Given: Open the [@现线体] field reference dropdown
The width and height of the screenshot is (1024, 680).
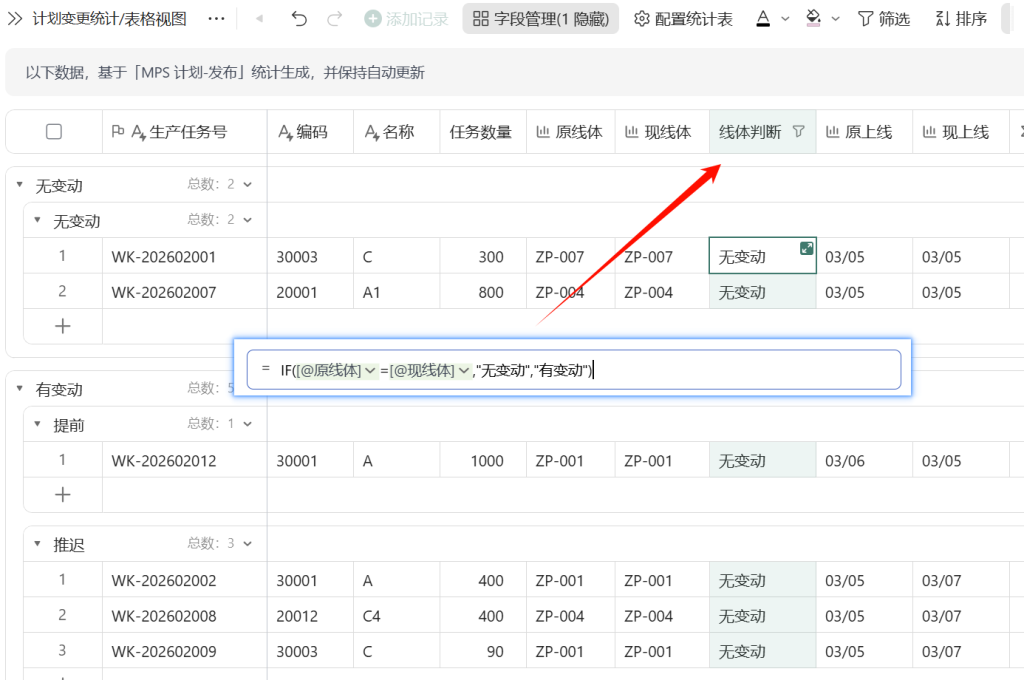Looking at the screenshot, I should coord(464,371).
